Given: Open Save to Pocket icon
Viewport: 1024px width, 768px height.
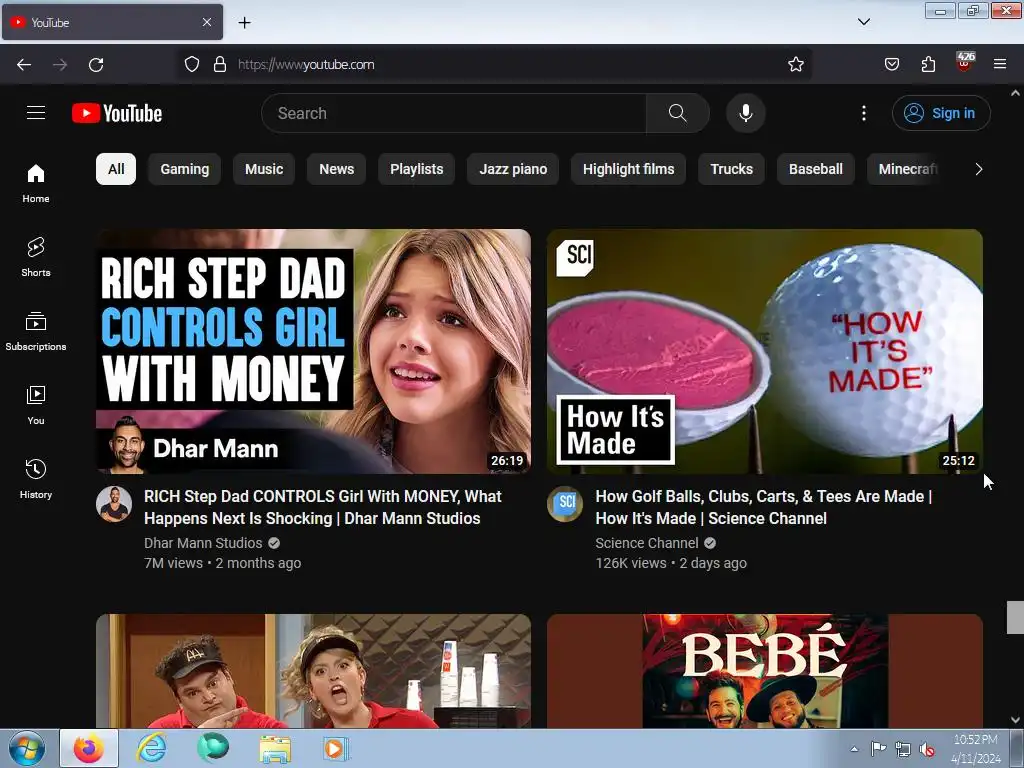Looking at the screenshot, I should [x=891, y=65].
